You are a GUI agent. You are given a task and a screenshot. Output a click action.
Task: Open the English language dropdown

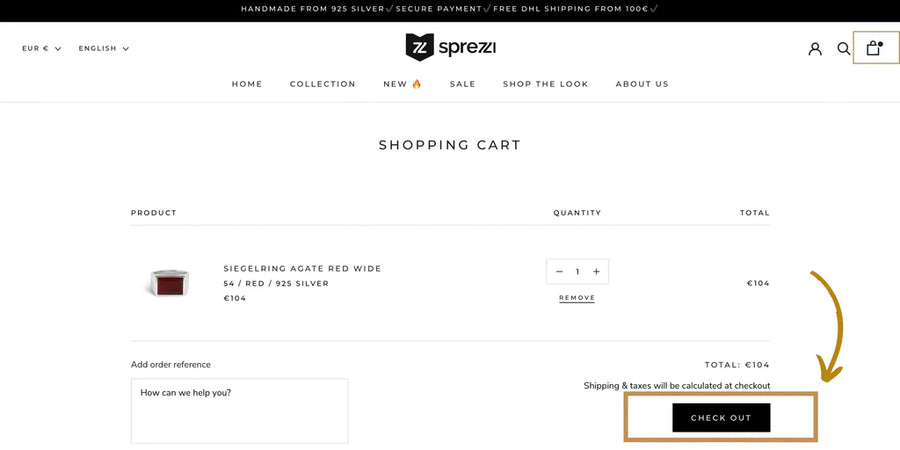pyautogui.click(x=104, y=48)
